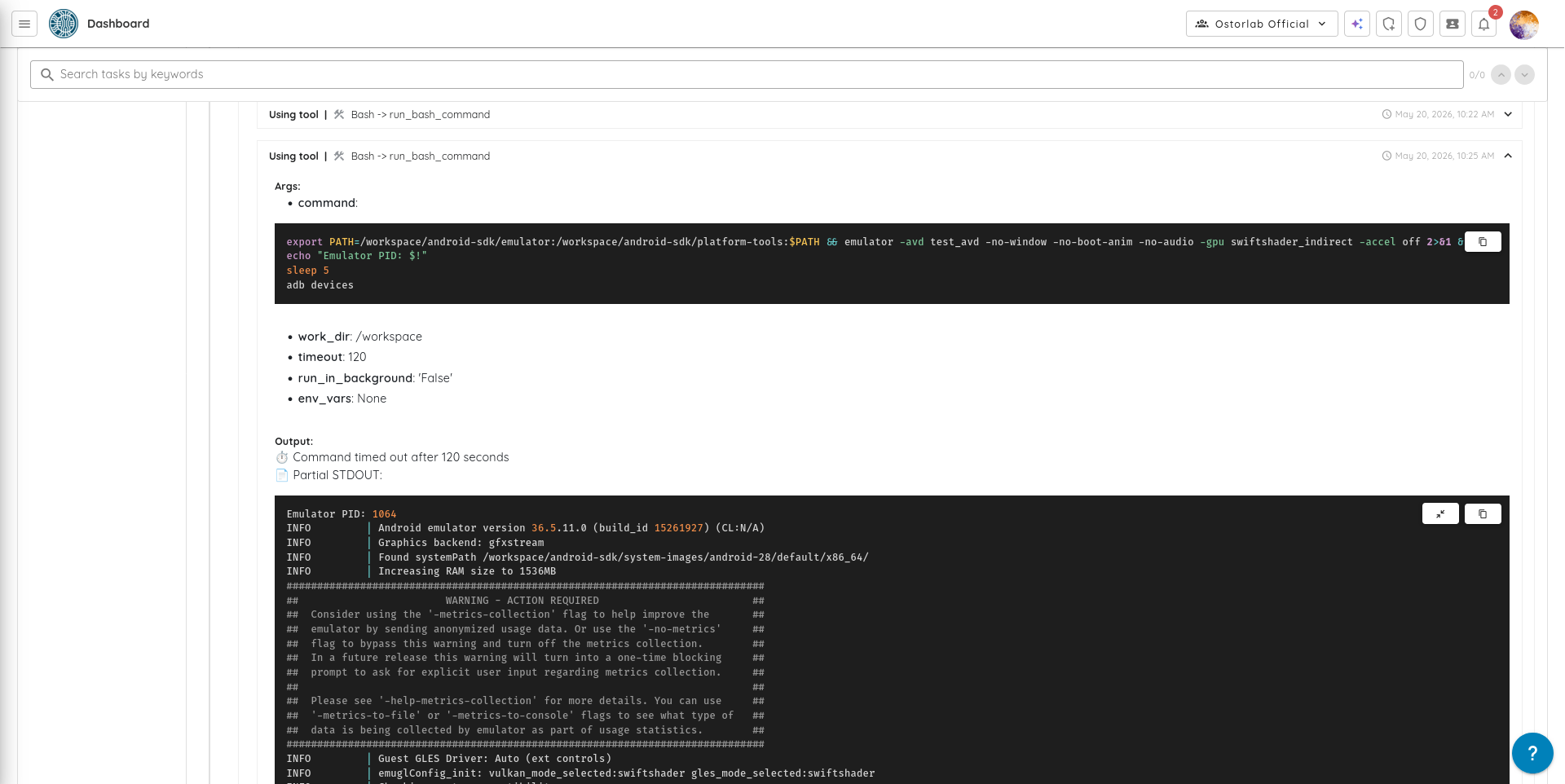This screenshot has width=1565, height=784.
Task: Click the Ostorlab logo
Action: click(63, 24)
